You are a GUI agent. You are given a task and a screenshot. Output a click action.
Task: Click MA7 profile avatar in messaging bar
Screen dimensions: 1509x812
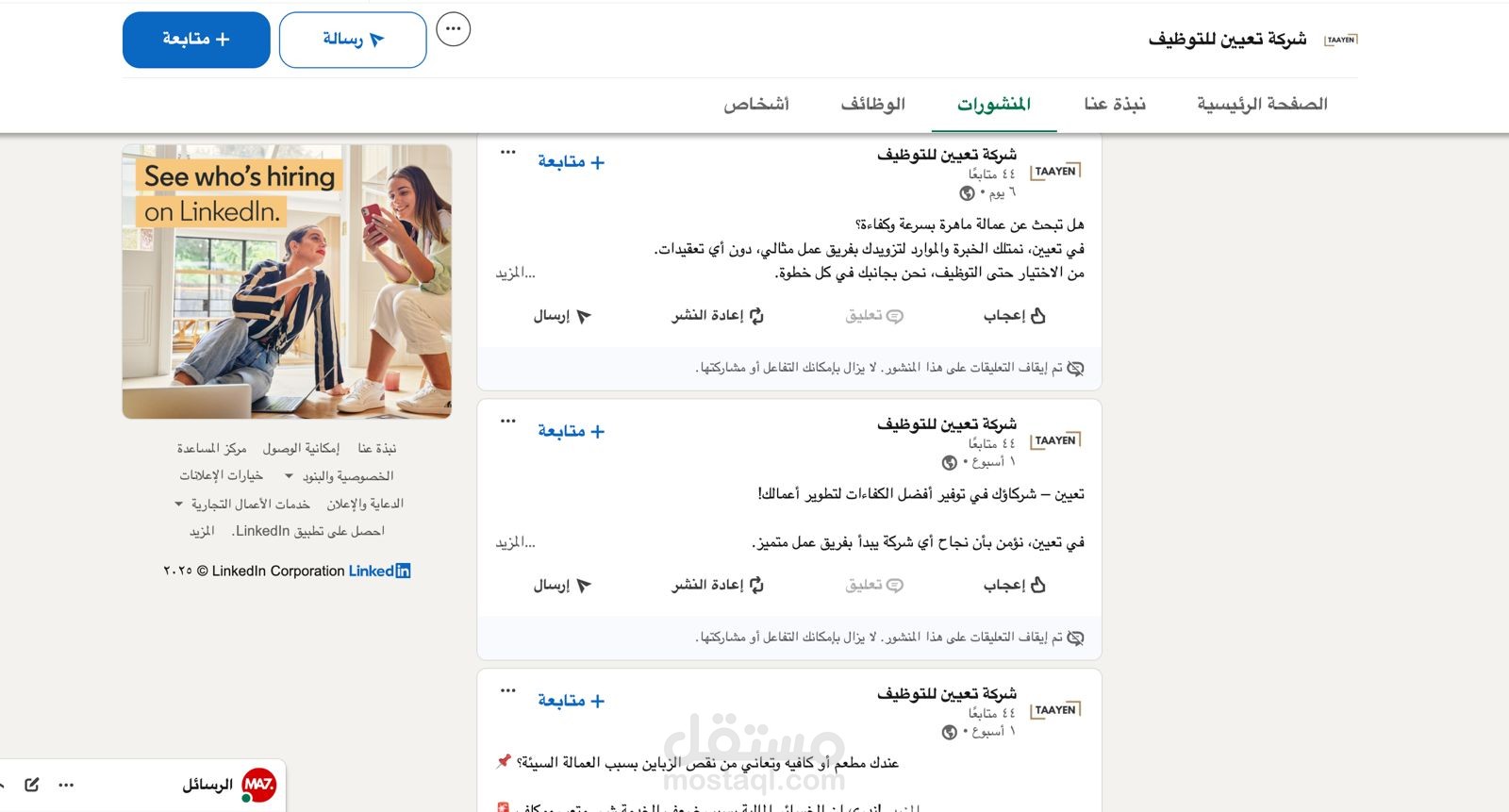click(x=258, y=785)
